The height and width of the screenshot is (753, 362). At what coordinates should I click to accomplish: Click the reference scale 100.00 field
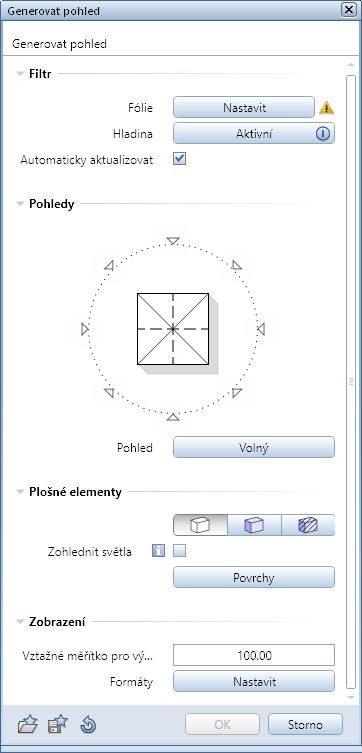click(x=254, y=655)
